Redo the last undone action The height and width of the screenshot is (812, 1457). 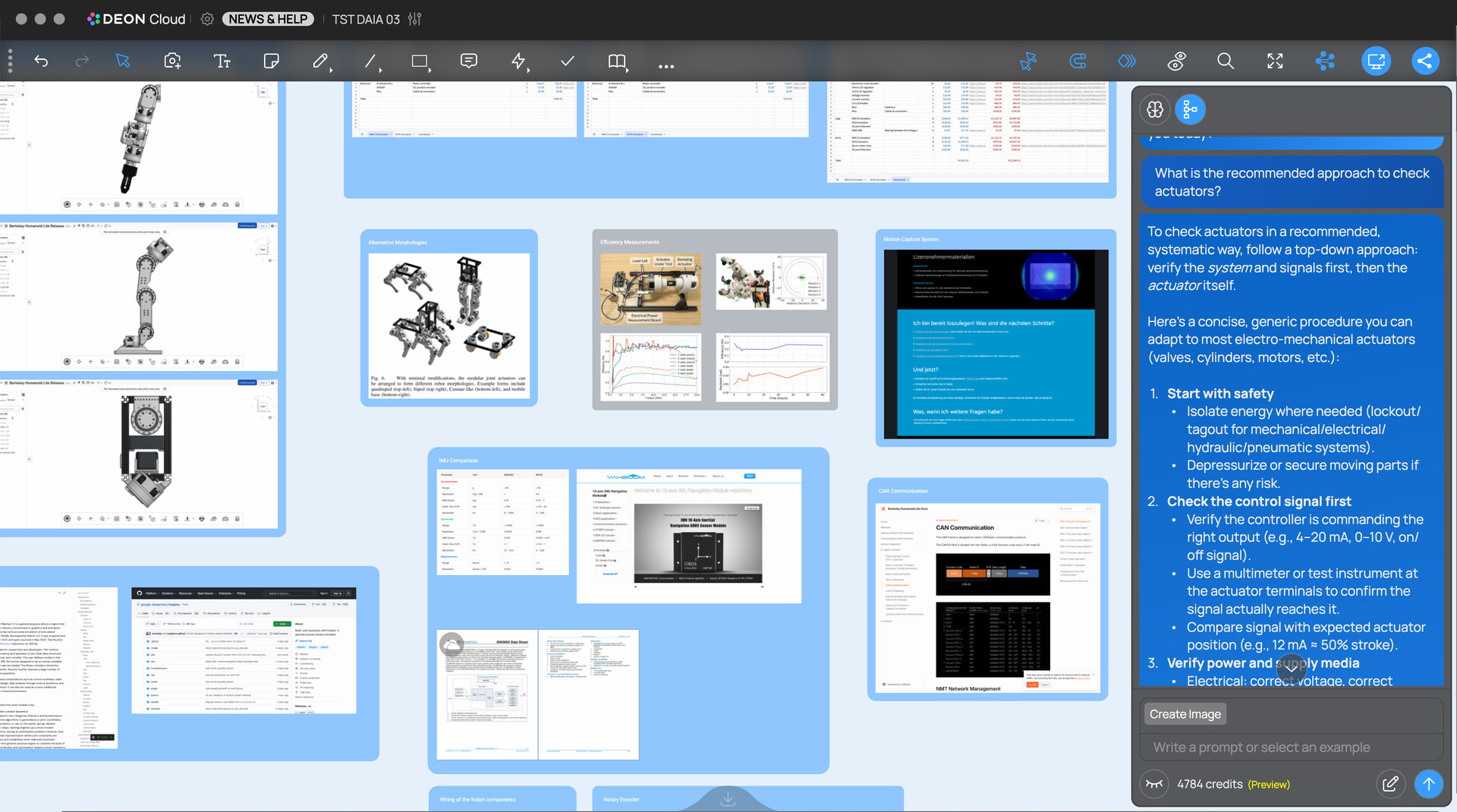click(x=82, y=61)
